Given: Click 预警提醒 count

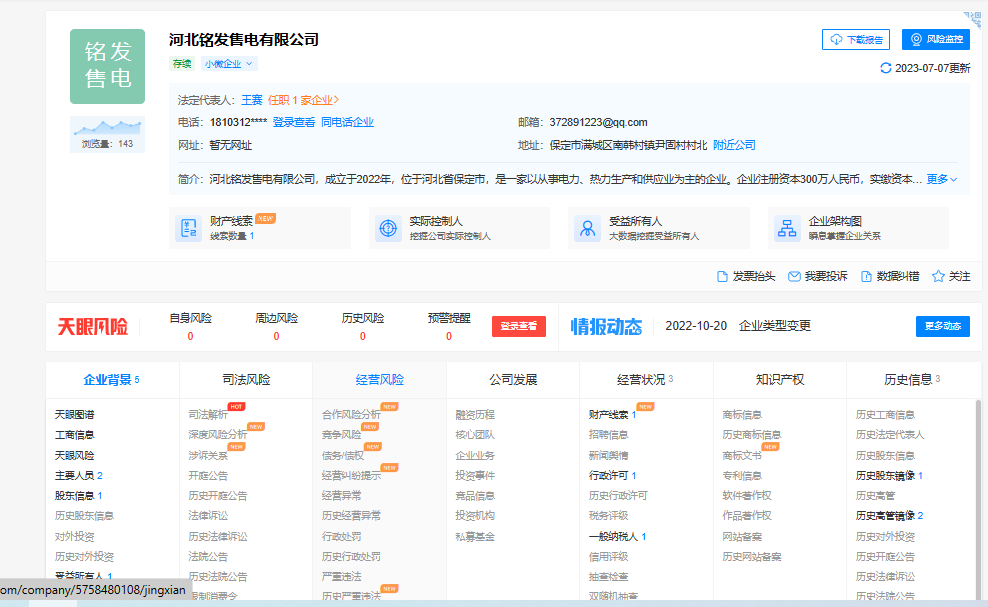Looking at the screenshot, I should coord(449,337).
